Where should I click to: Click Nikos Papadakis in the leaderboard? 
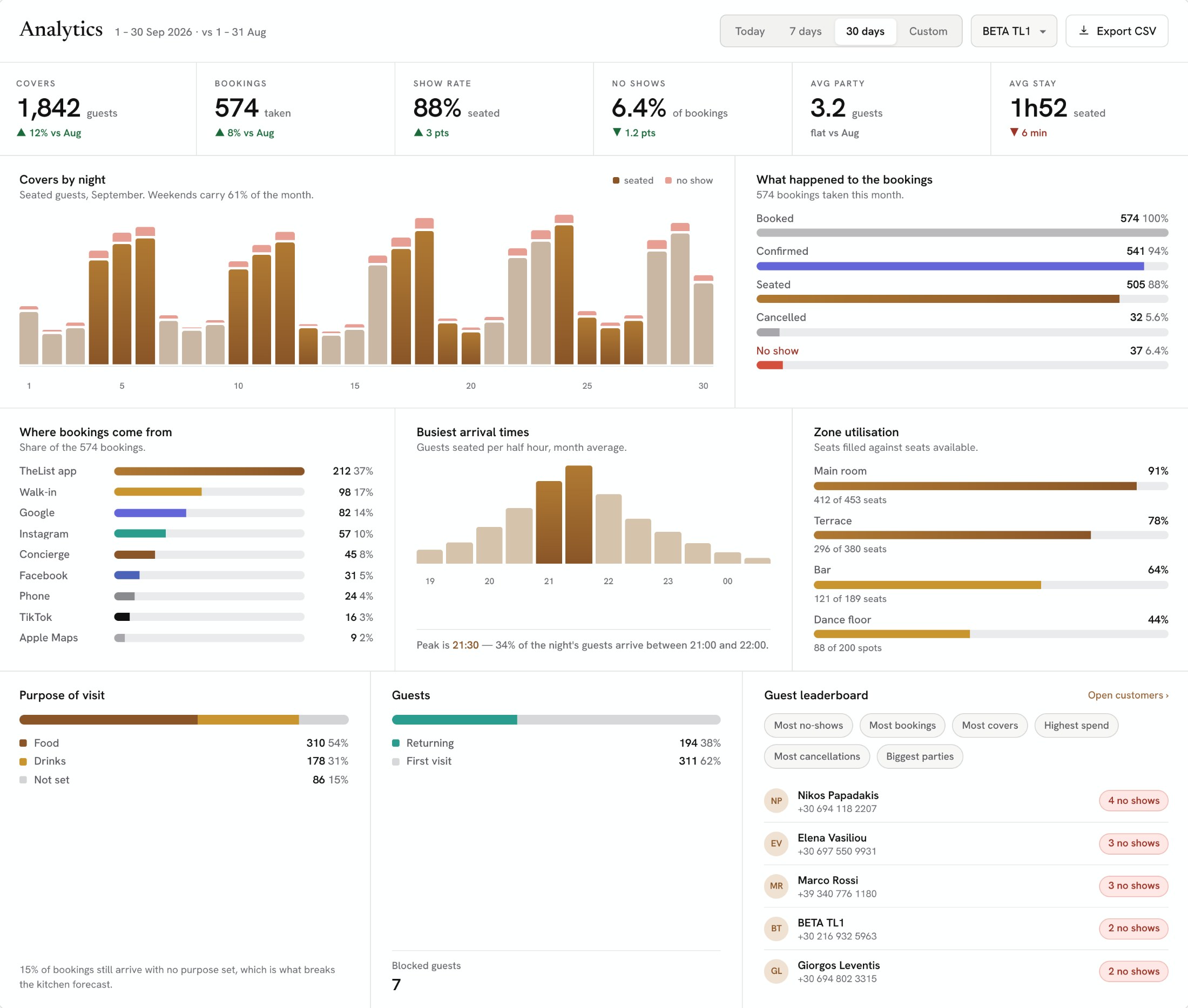point(838,795)
